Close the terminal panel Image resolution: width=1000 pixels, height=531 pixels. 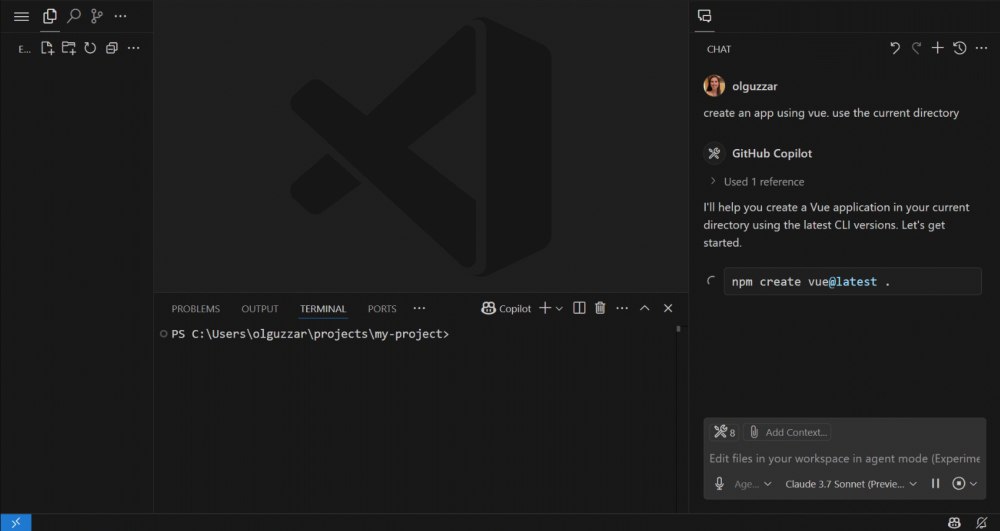pos(668,309)
